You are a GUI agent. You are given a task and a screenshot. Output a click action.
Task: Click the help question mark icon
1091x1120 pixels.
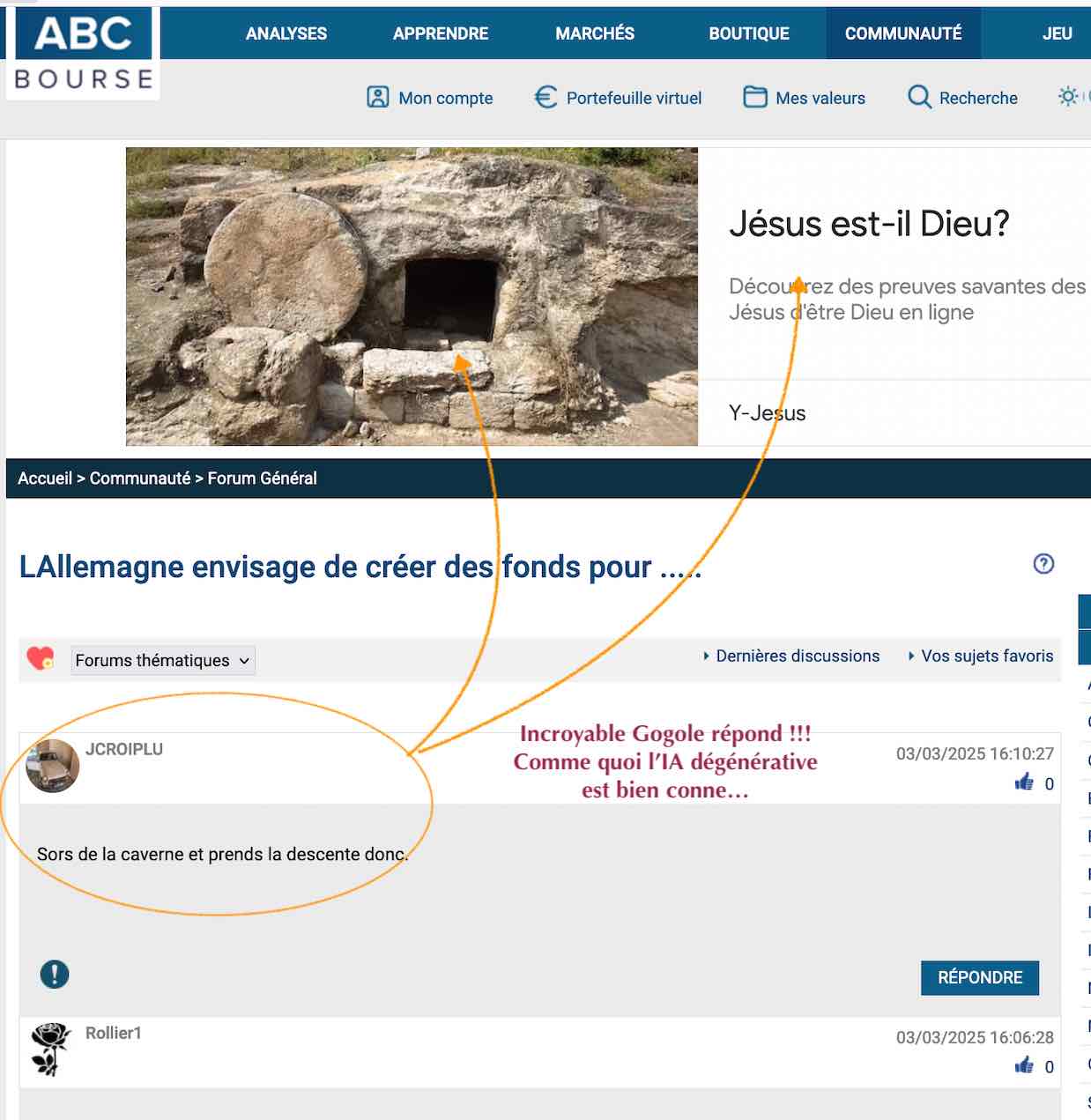tap(1043, 564)
